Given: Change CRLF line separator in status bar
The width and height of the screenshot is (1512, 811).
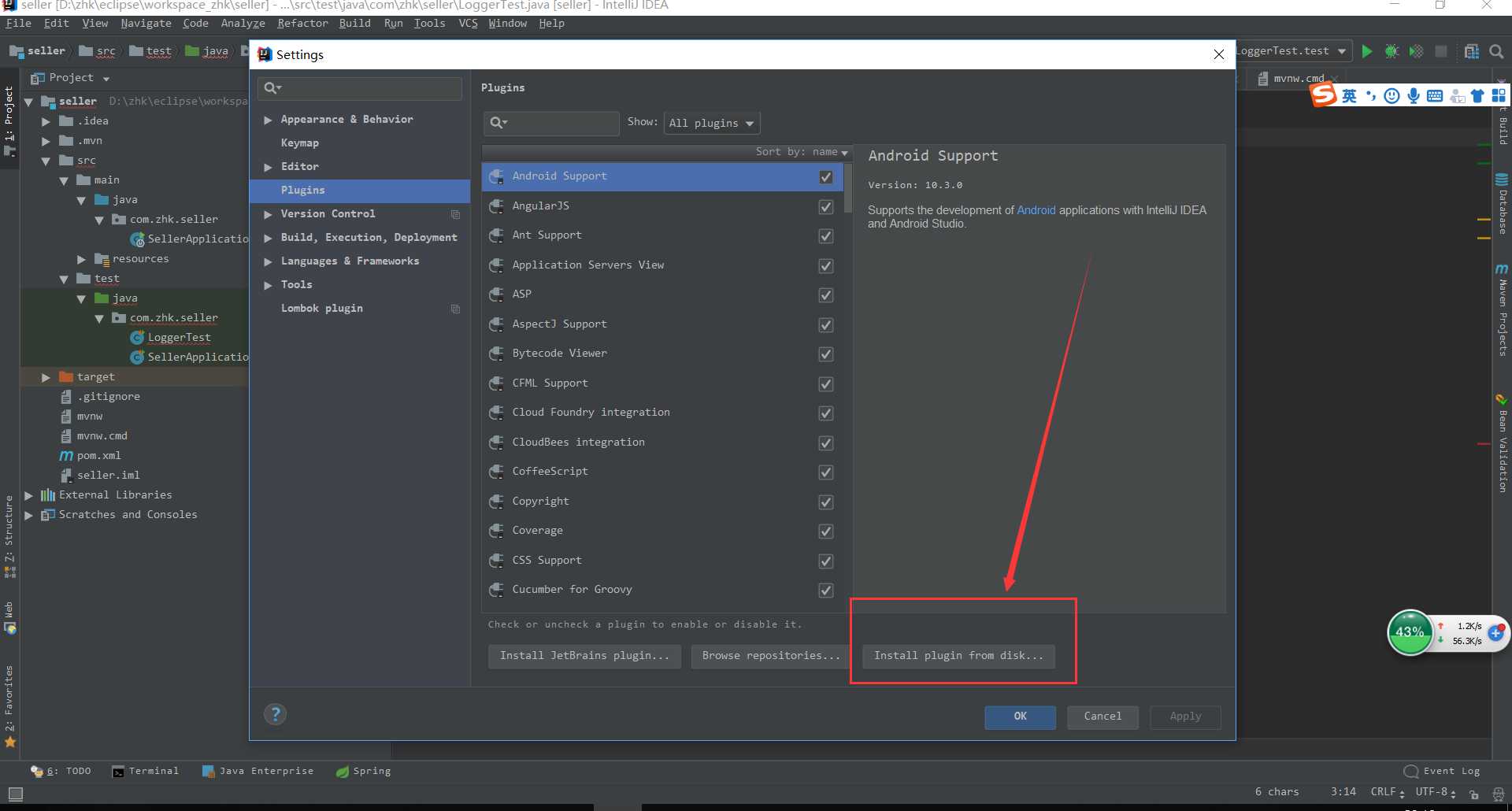Looking at the screenshot, I should pyautogui.click(x=1387, y=792).
